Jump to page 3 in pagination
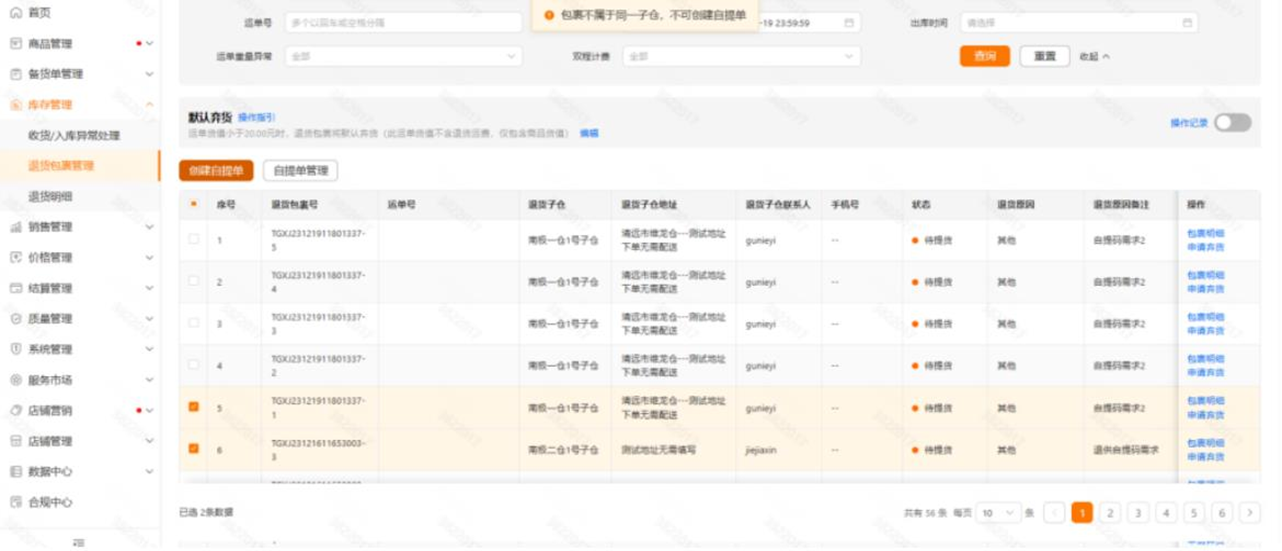This screenshot has height=551, width=1282. 1138,512
